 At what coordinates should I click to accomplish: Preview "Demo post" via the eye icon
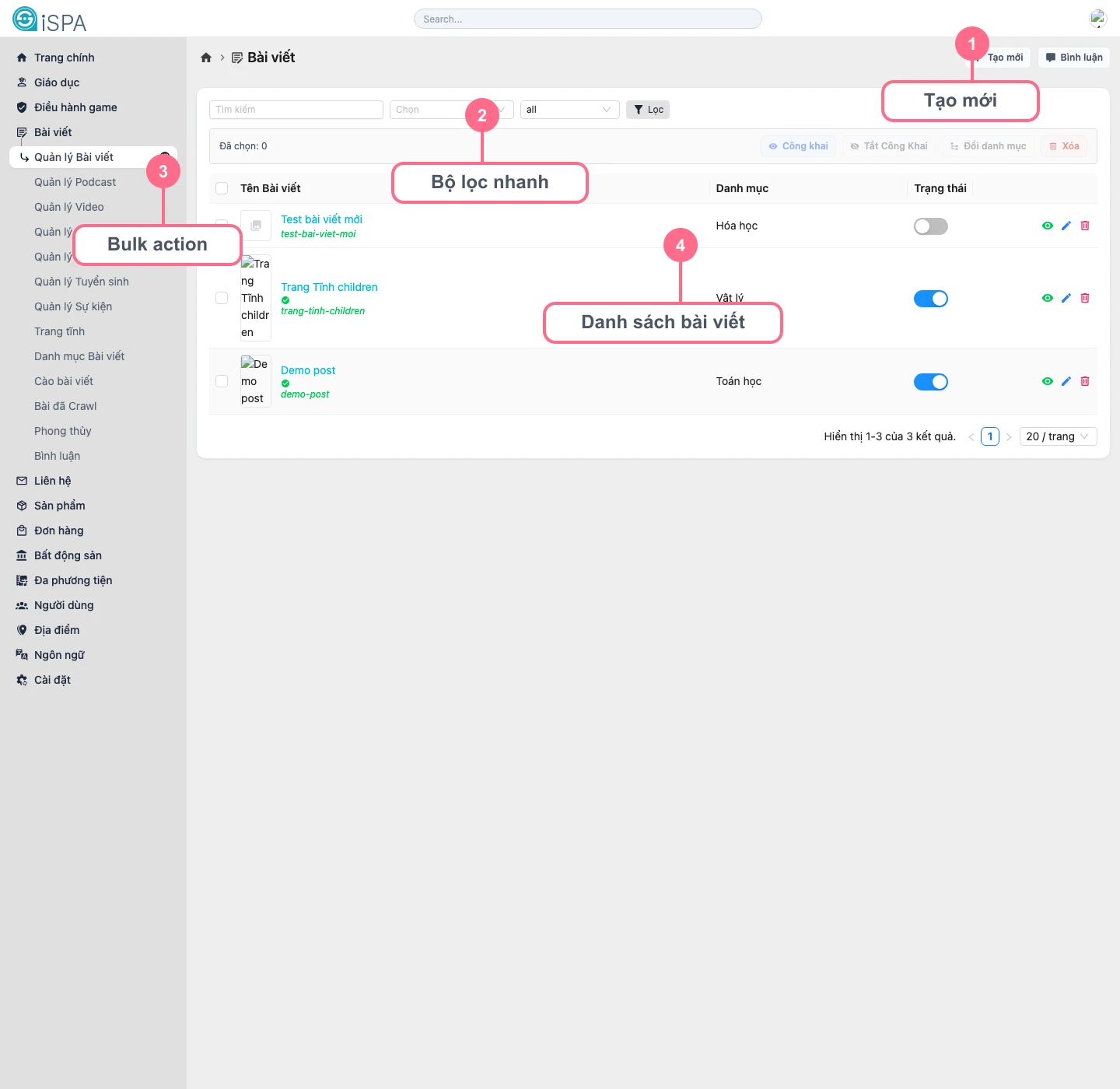point(1047,381)
